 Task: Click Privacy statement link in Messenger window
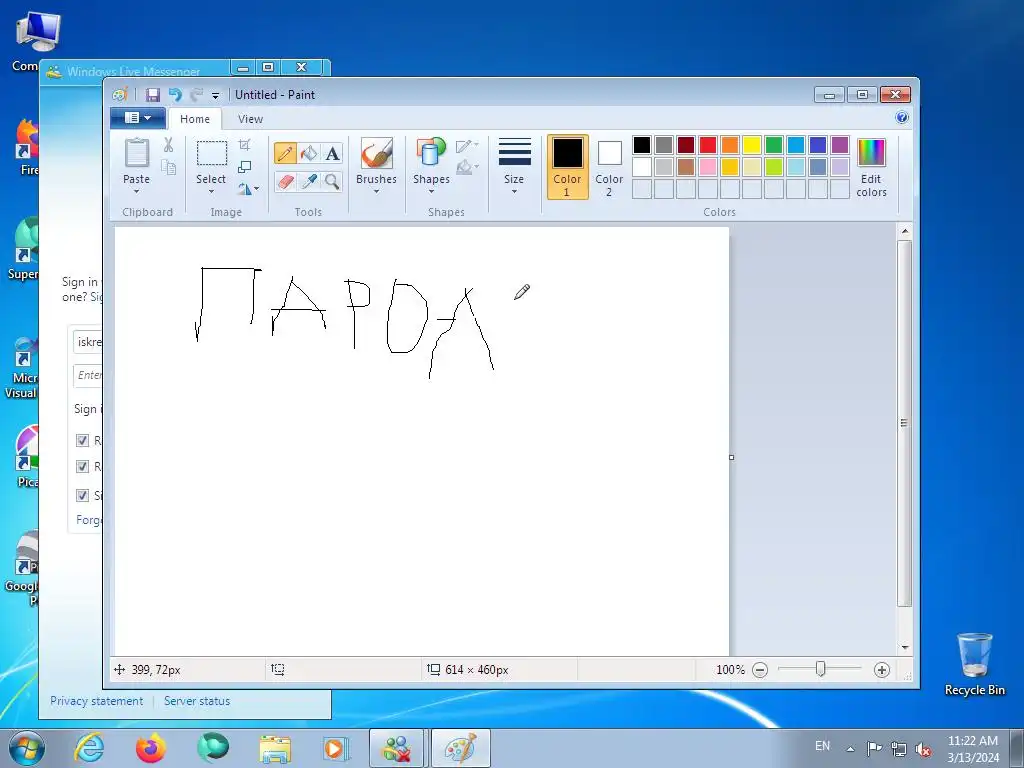point(97,701)
